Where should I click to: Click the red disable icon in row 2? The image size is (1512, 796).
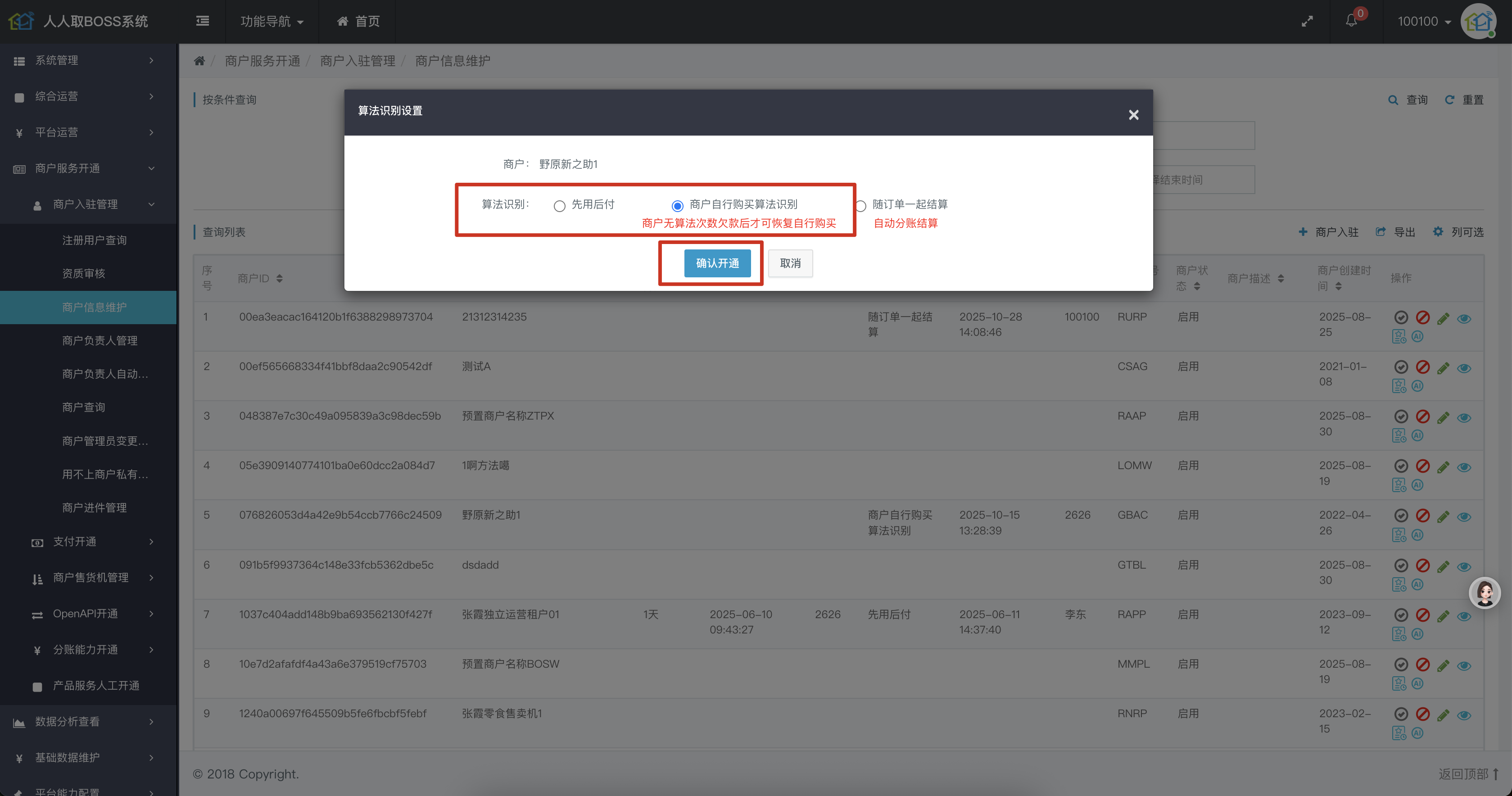[1422, 367]
